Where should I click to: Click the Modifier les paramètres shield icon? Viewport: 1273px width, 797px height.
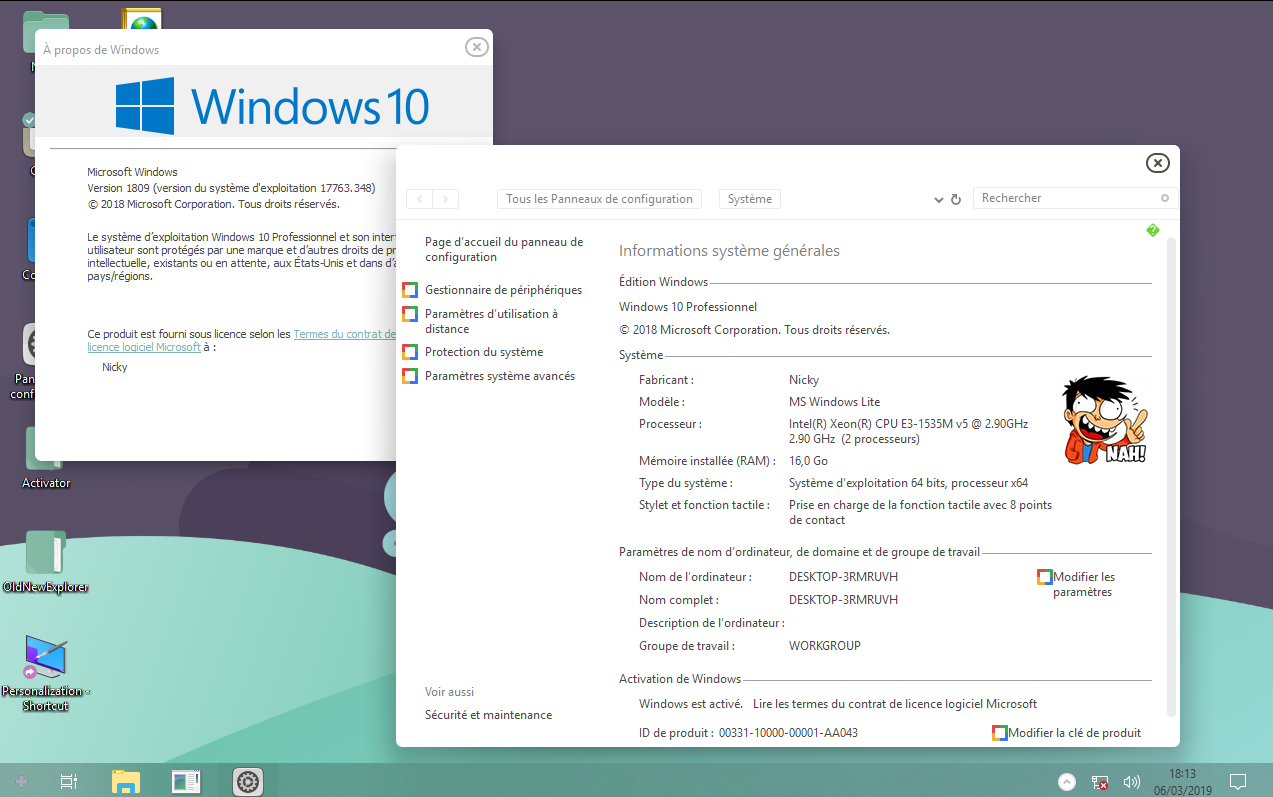(1044, 577)
